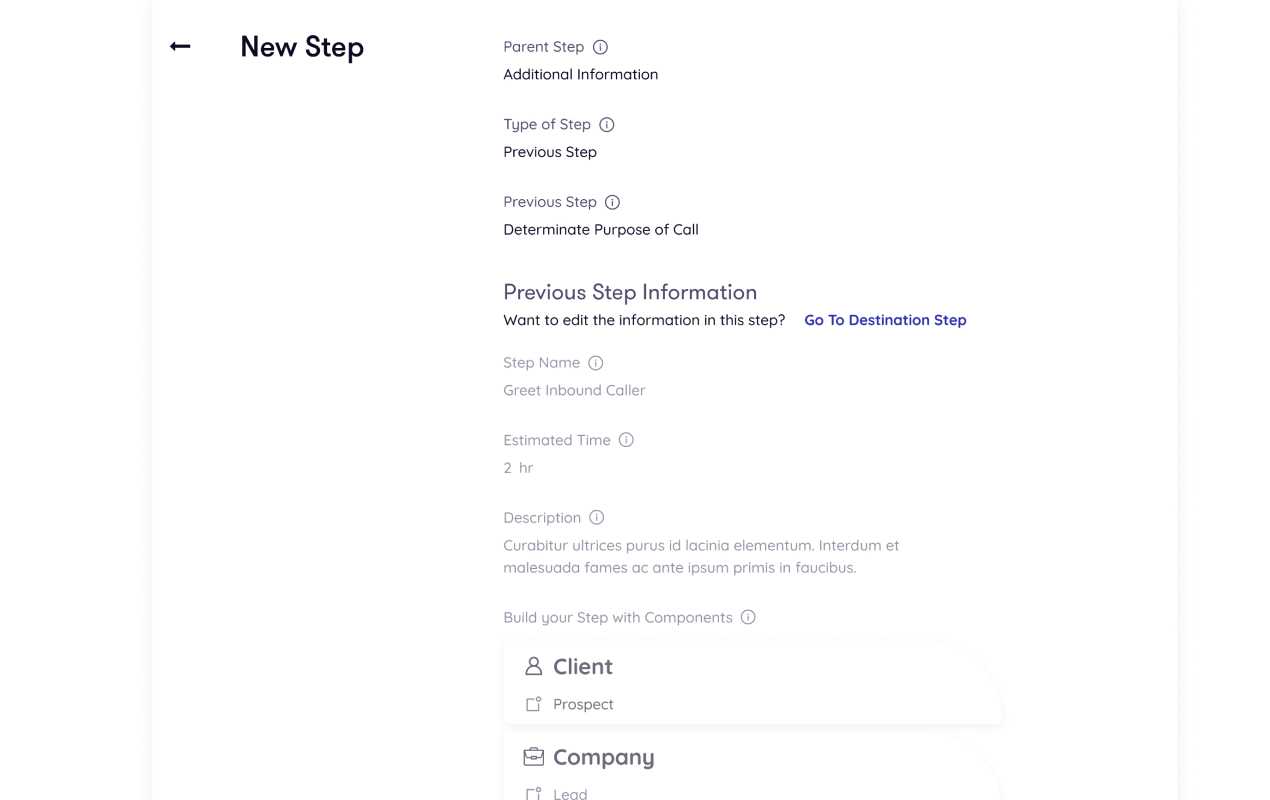
Task: Click the Prospect component icon
Action: coord(533,704)
